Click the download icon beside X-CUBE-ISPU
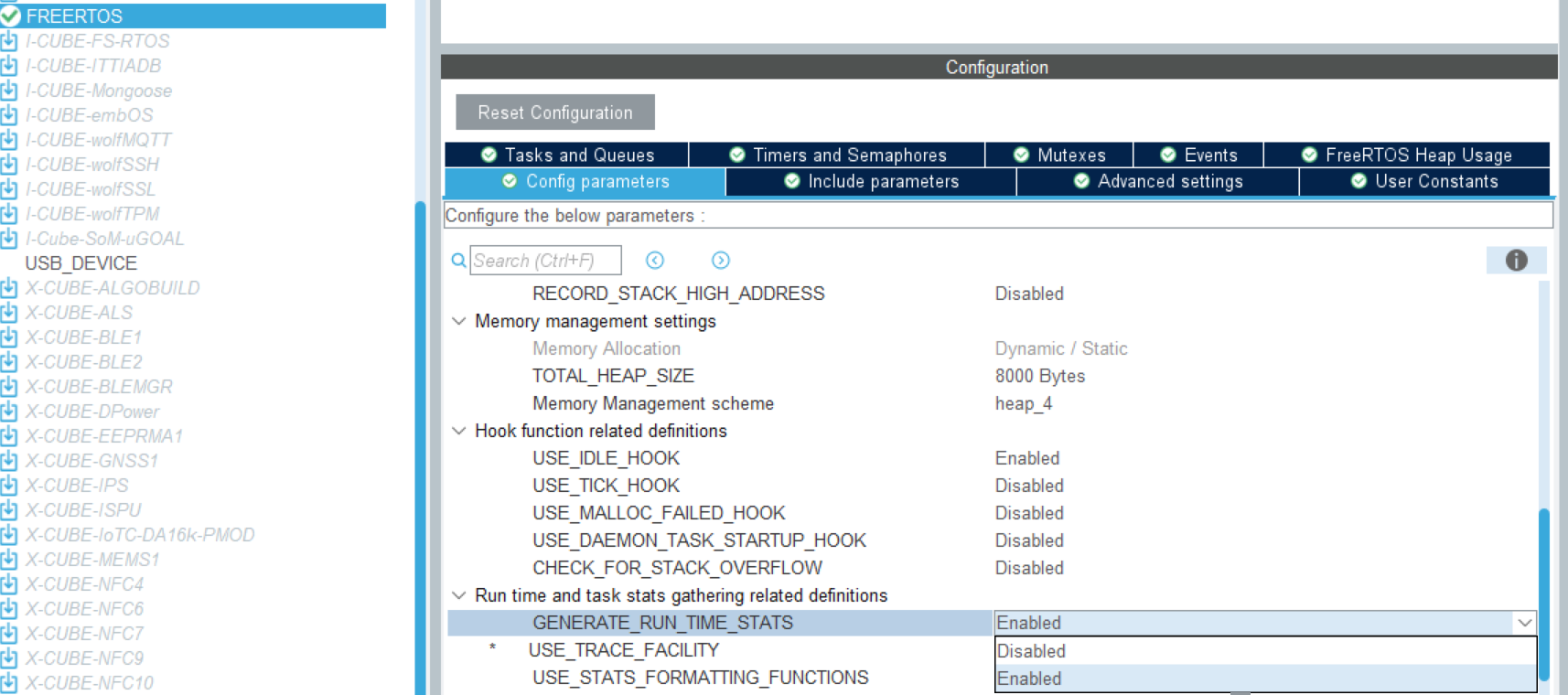This screenshot has height=695, width=1568. (x=9, y=510)
